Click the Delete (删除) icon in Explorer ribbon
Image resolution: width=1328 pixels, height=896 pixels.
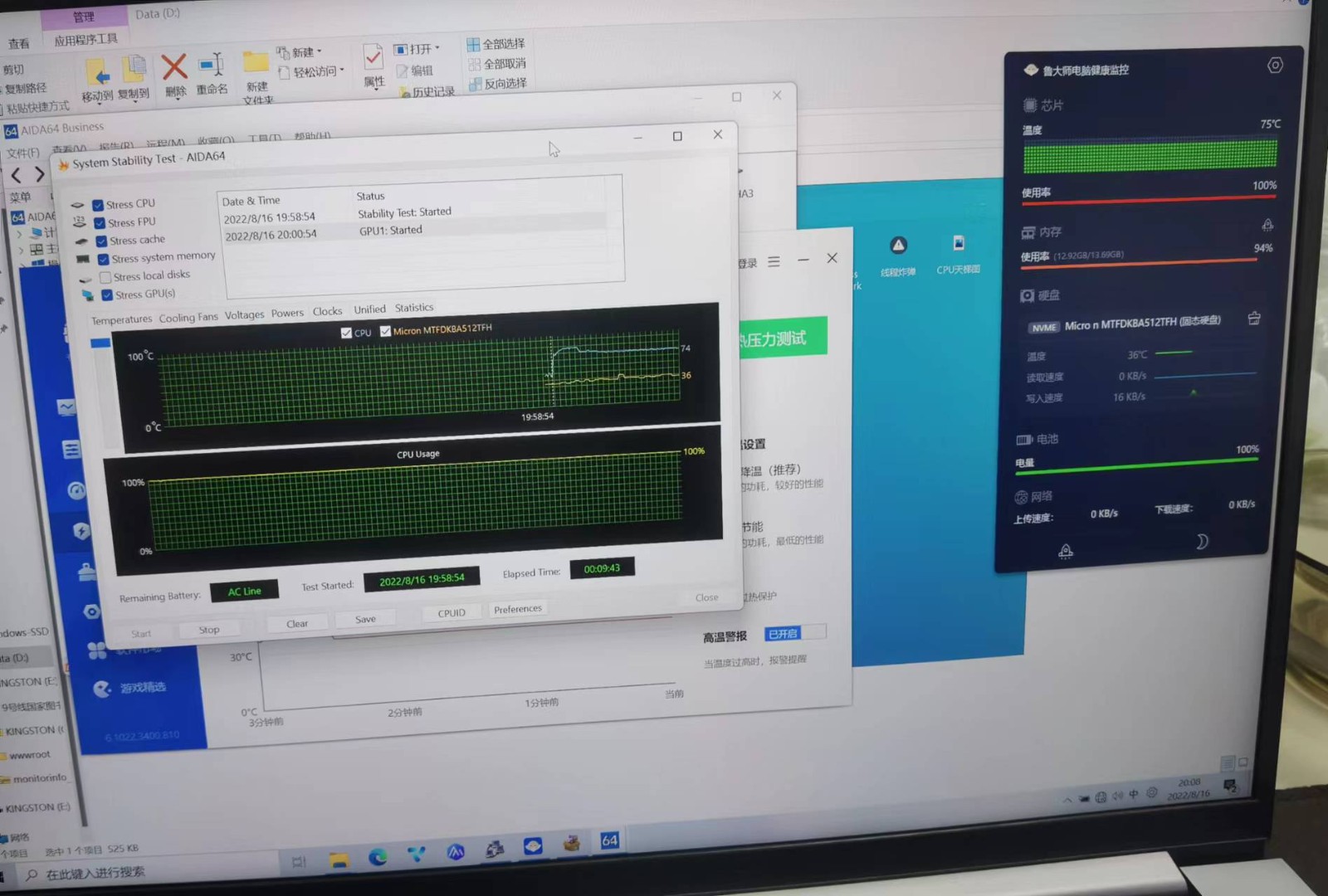point(174,75)
